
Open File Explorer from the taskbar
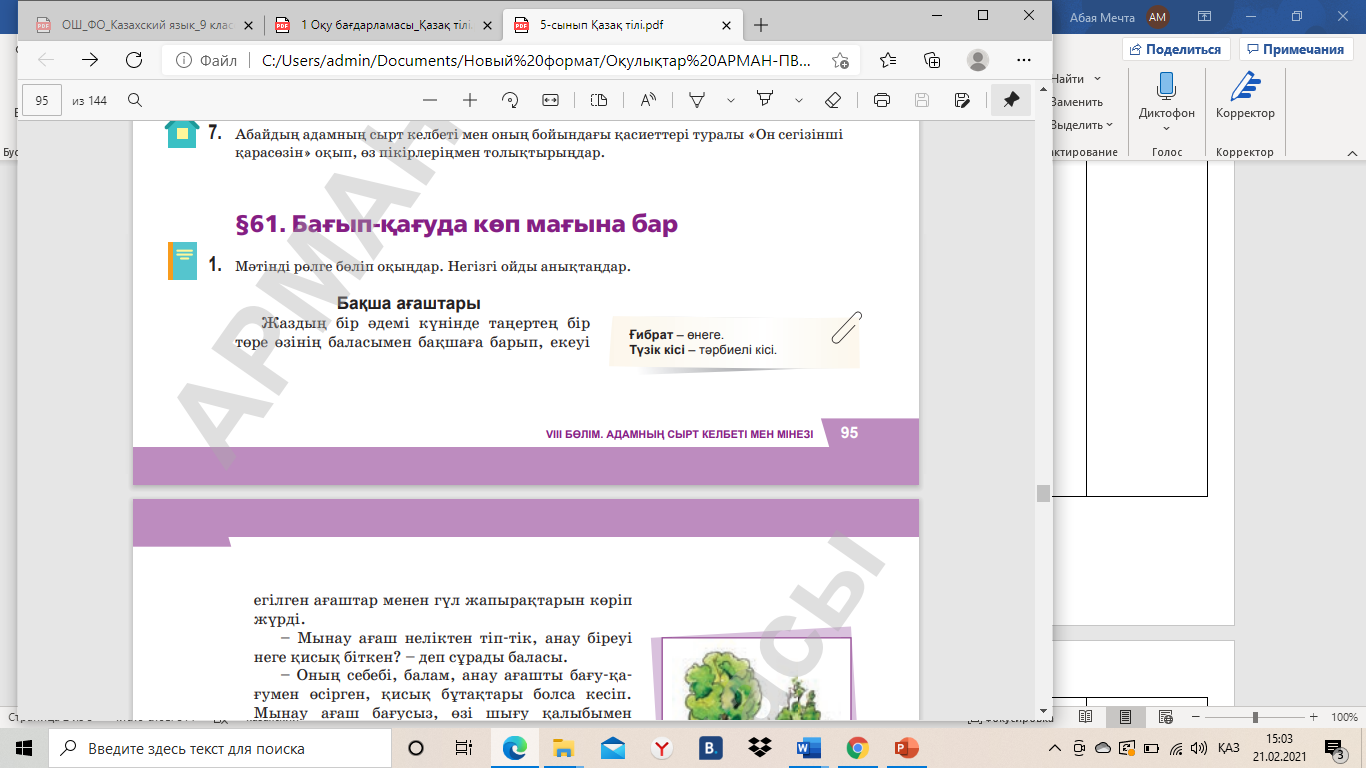564,748
